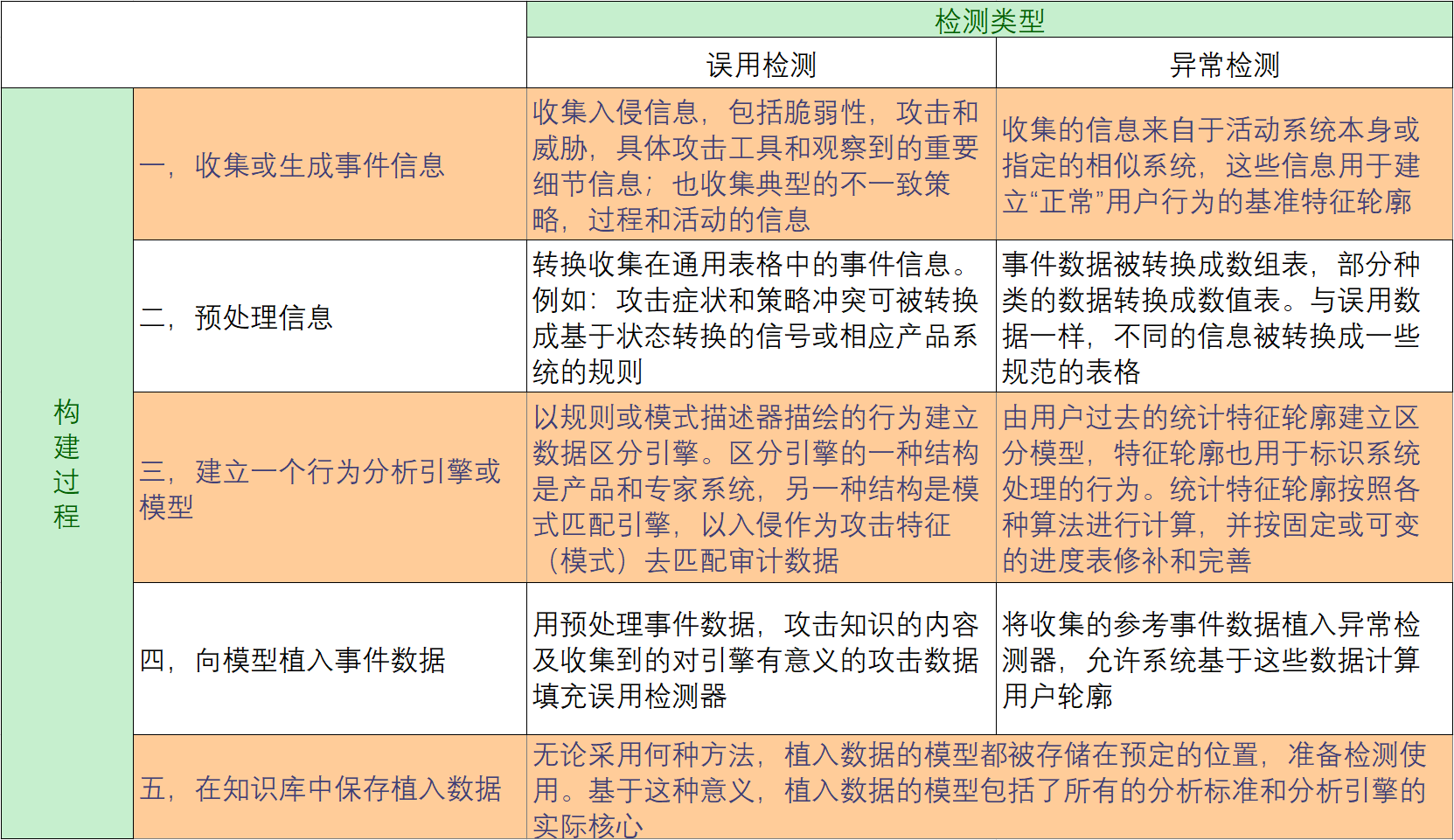Image resolution: width=1454 pixels, height=840 pixels.
Task: Select the cell starting 转换收集在通用表格中
Action: [762, 316]
